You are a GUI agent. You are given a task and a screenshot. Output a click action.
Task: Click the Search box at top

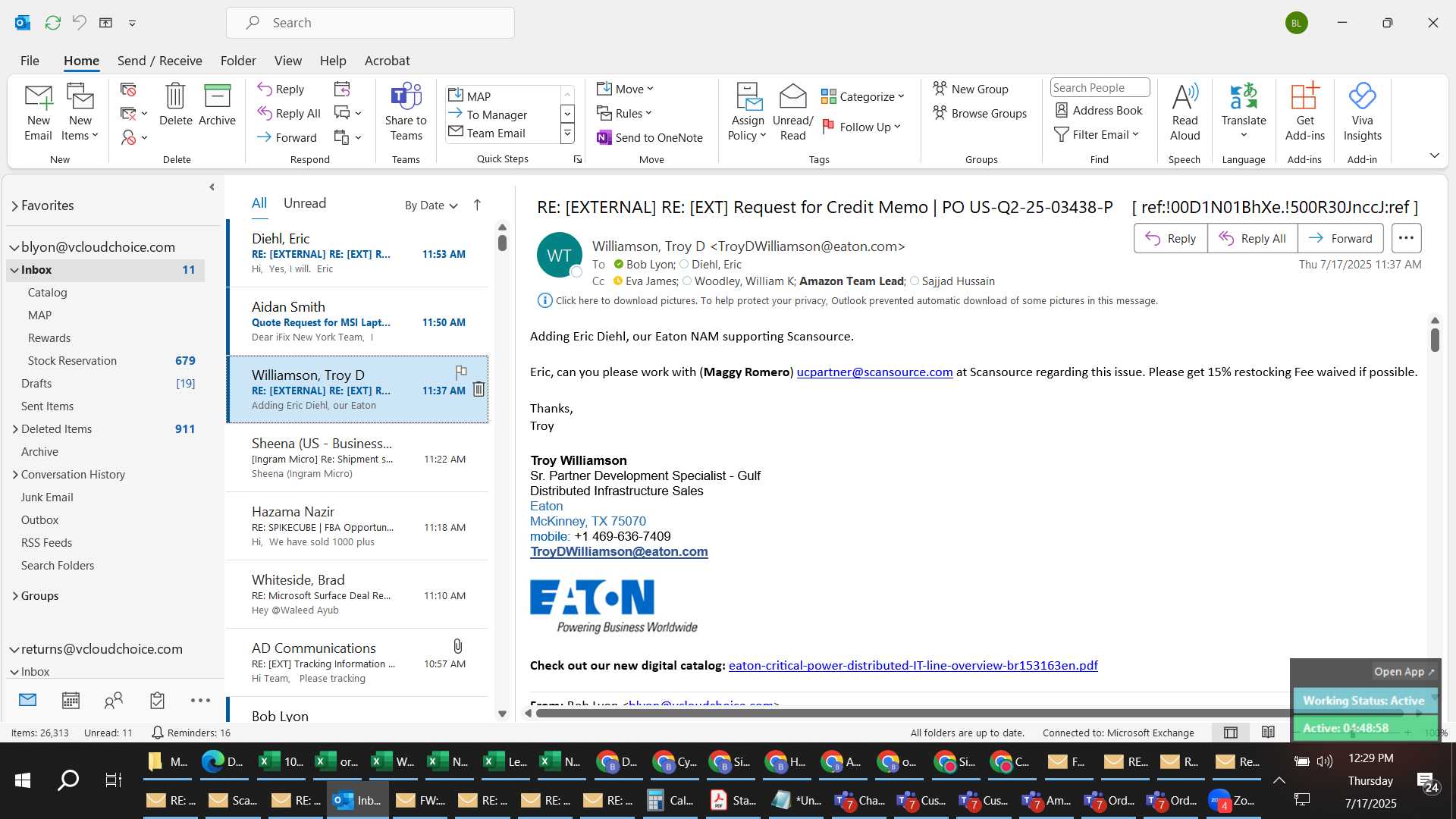370,23
